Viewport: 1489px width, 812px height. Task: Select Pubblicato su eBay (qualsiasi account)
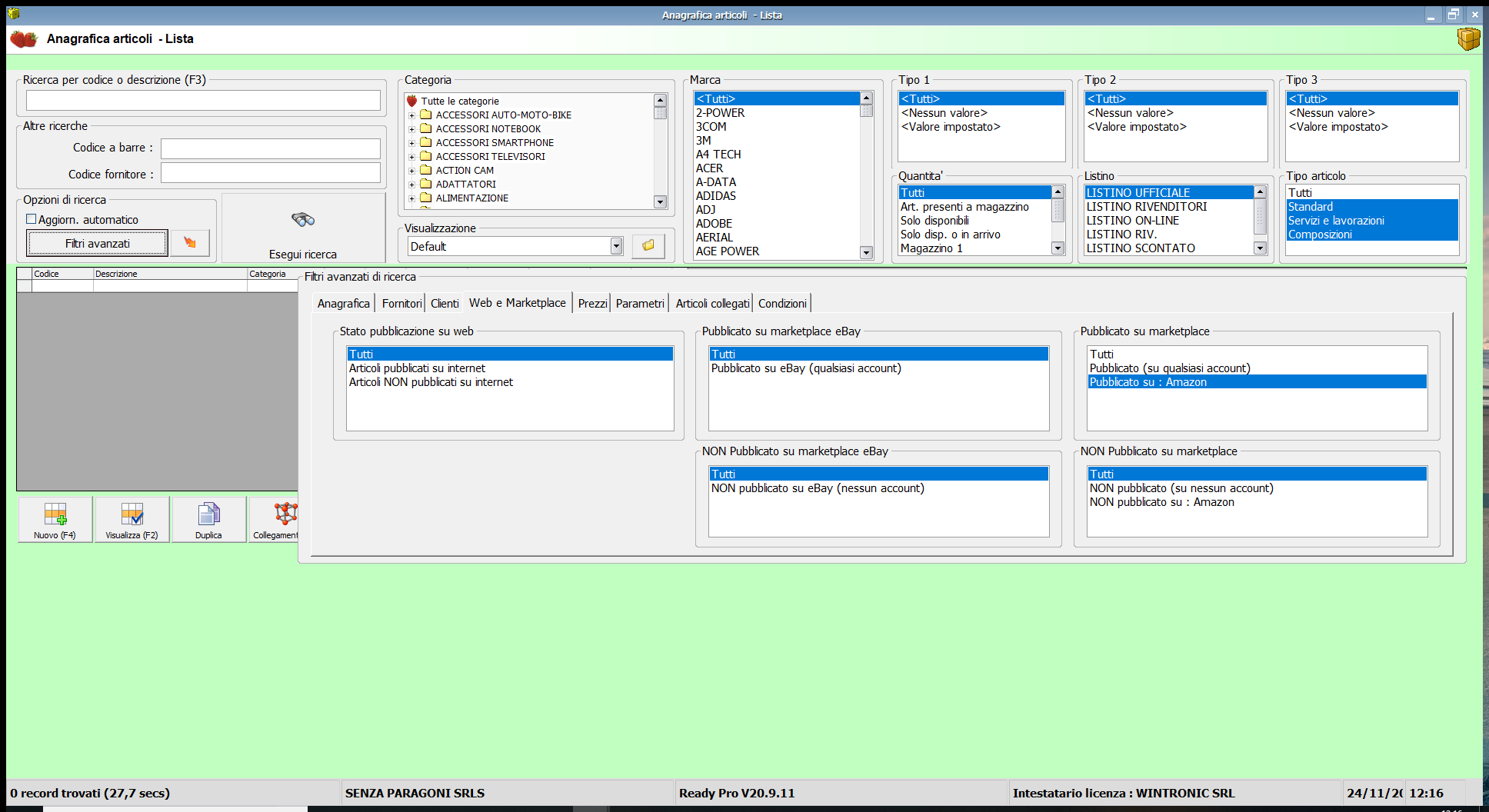click(878, 368)
